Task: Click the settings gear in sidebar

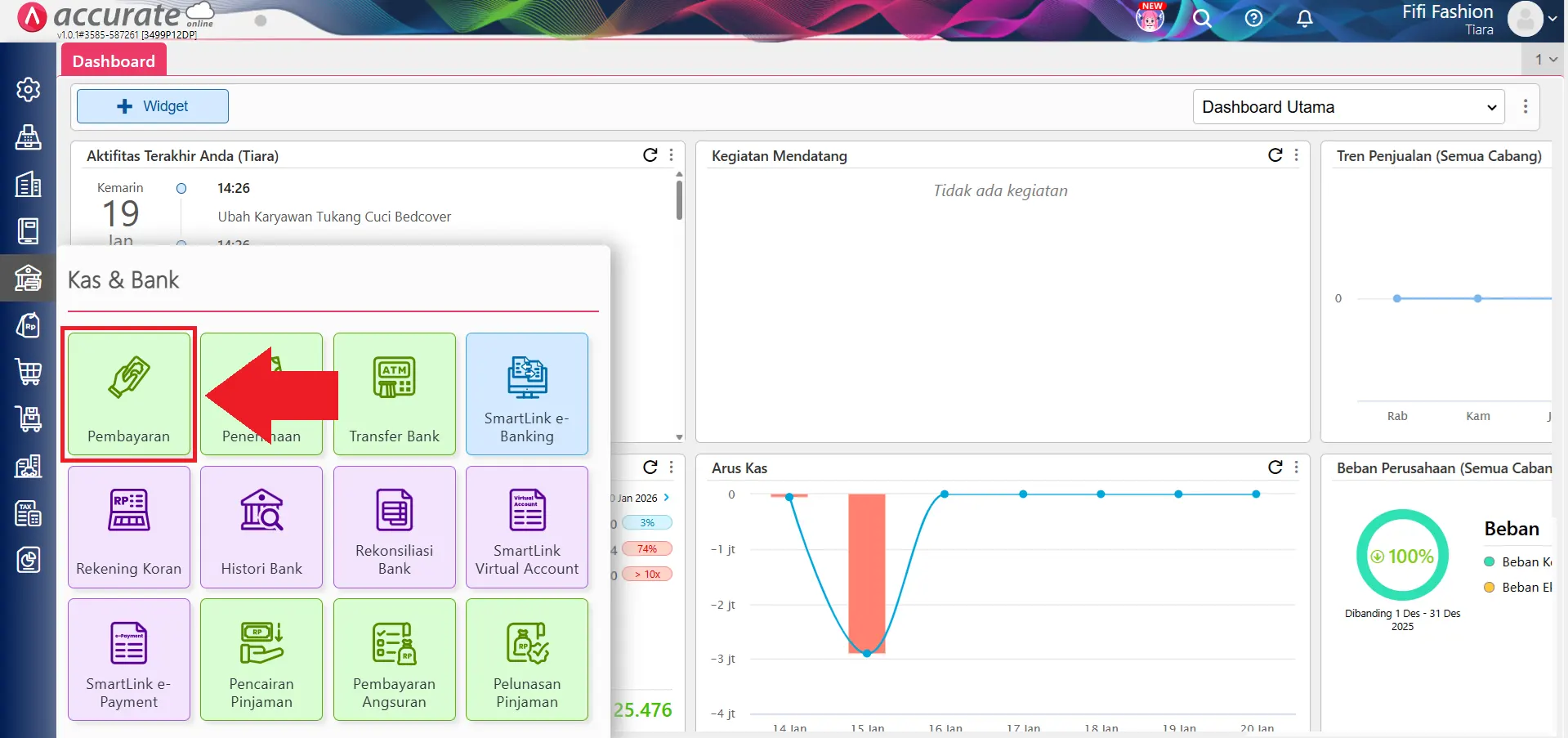Action: click(29, 89)
